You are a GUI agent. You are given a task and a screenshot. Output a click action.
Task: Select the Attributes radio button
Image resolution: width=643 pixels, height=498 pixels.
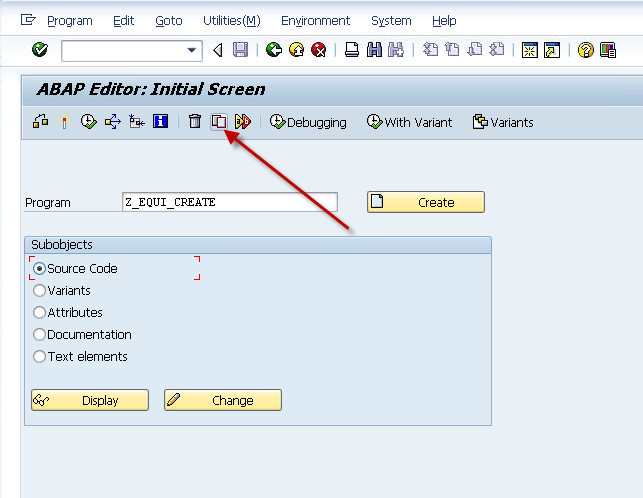point(39,313)
